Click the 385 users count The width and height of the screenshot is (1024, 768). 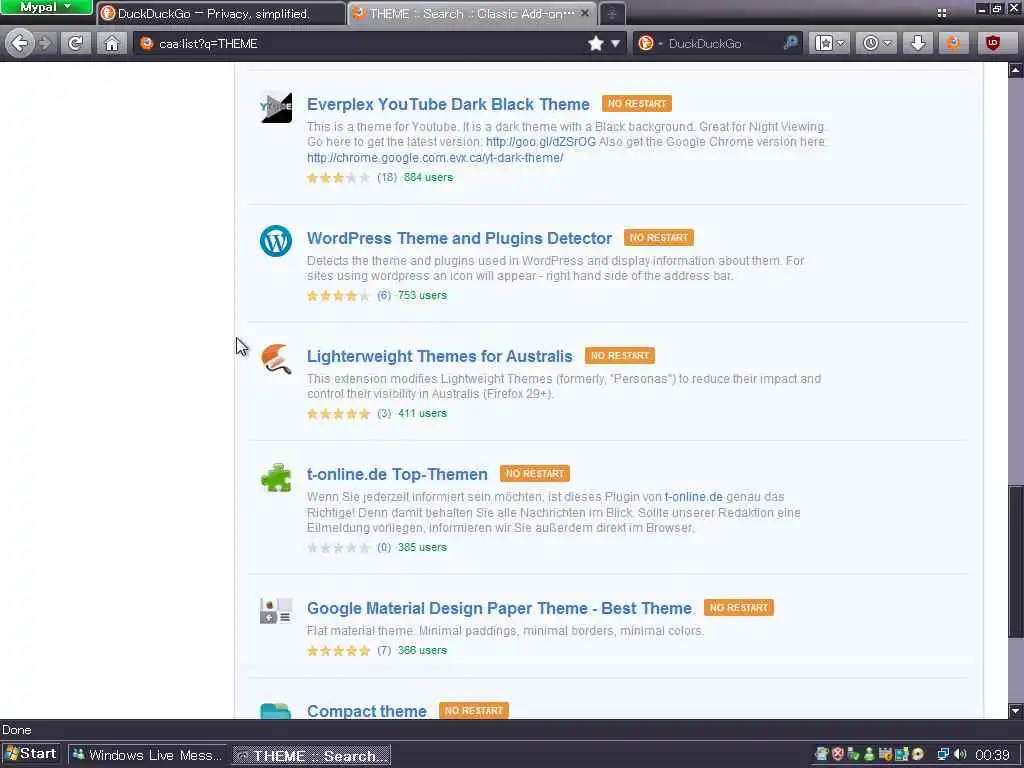pyautogui.click(x=422, y=548)
